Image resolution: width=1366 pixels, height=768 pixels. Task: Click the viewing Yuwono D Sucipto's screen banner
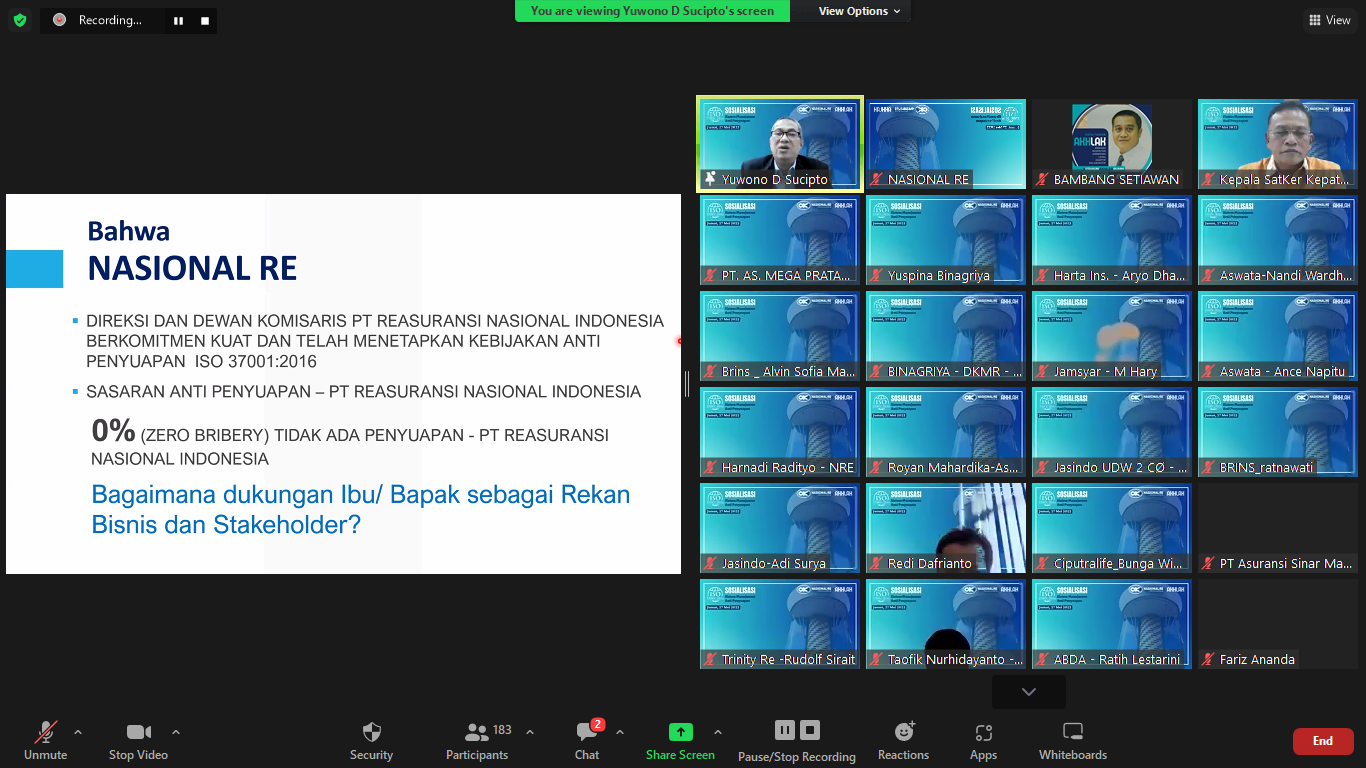652,11
